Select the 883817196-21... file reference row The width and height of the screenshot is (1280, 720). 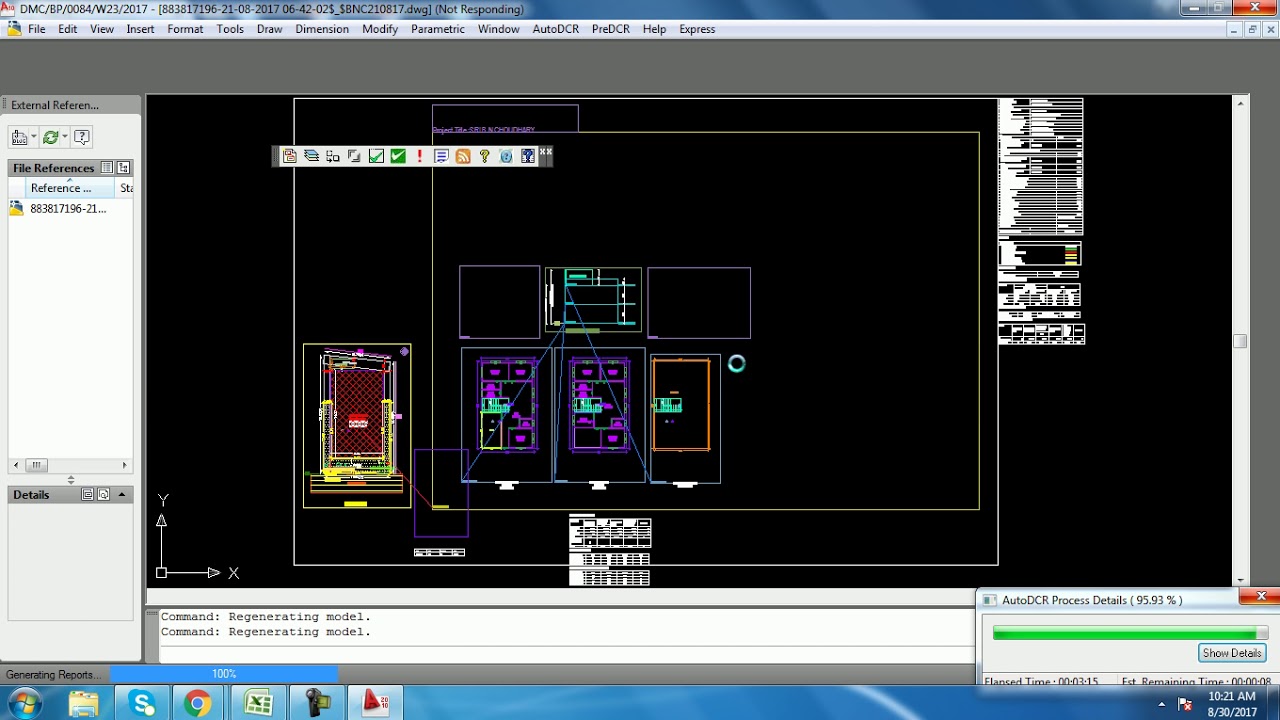tap(71, 209)
